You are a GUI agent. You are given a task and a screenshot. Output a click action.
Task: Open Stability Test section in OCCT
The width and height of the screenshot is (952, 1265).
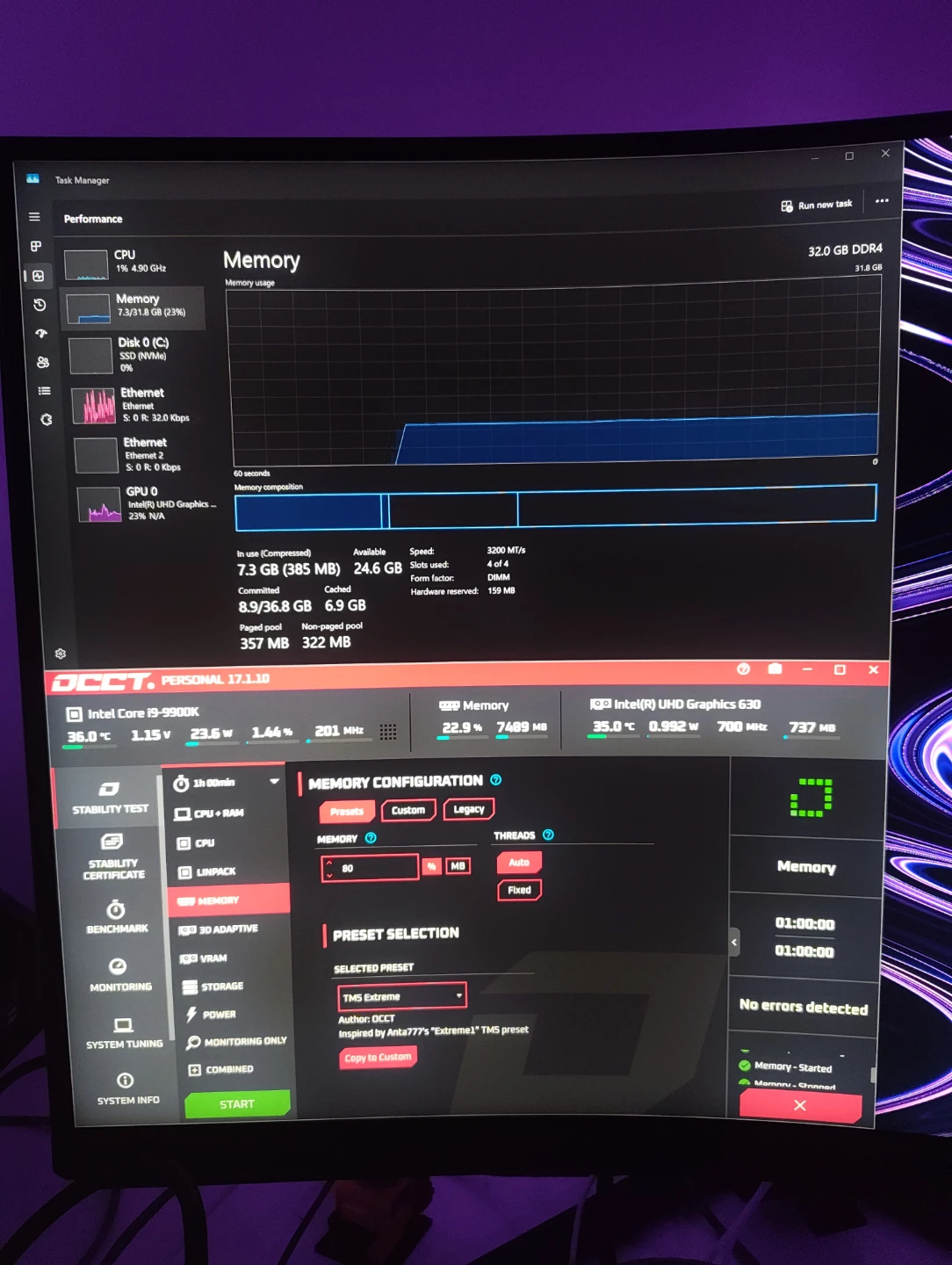pos(110,797)
